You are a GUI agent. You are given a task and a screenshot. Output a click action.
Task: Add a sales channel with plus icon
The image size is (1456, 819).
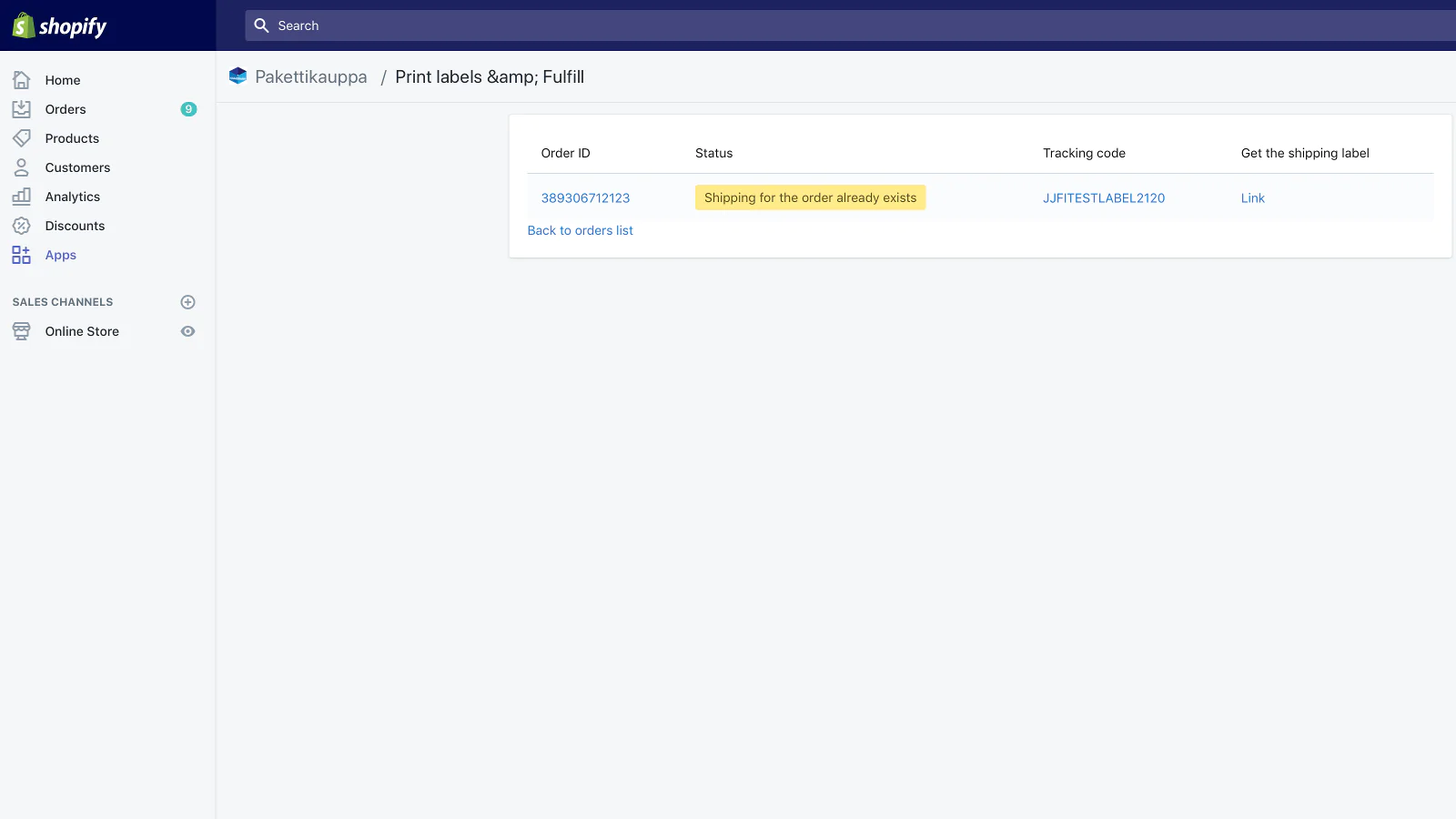tap(188, 302)
